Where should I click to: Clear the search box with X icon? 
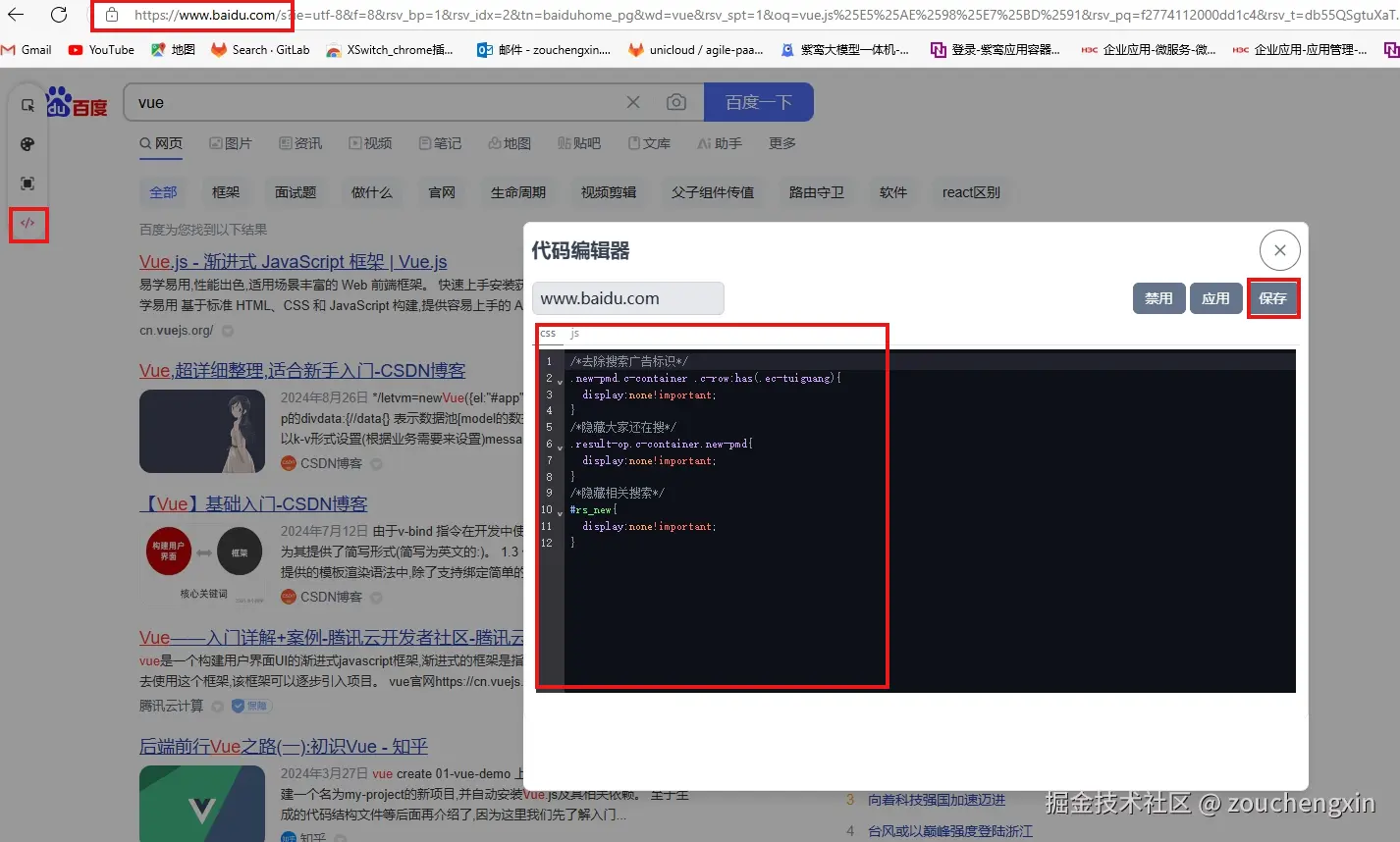(633, 102)
